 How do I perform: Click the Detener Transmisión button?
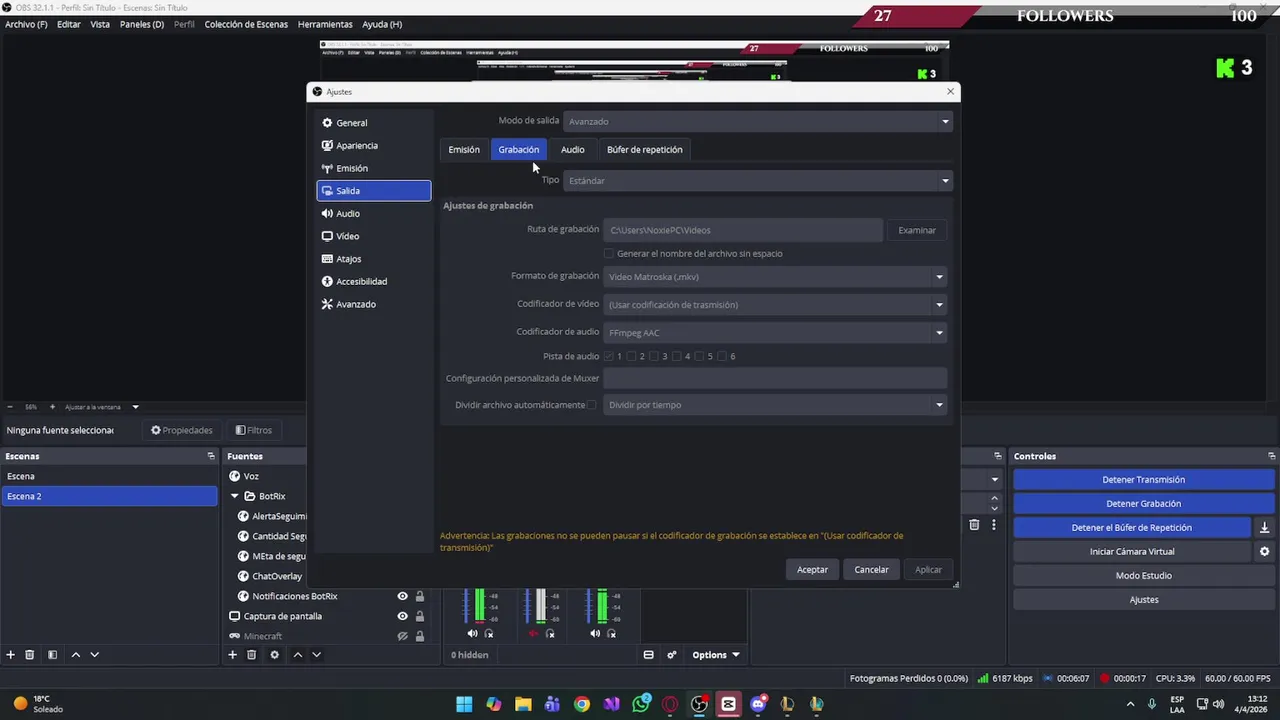(1143, 480)
